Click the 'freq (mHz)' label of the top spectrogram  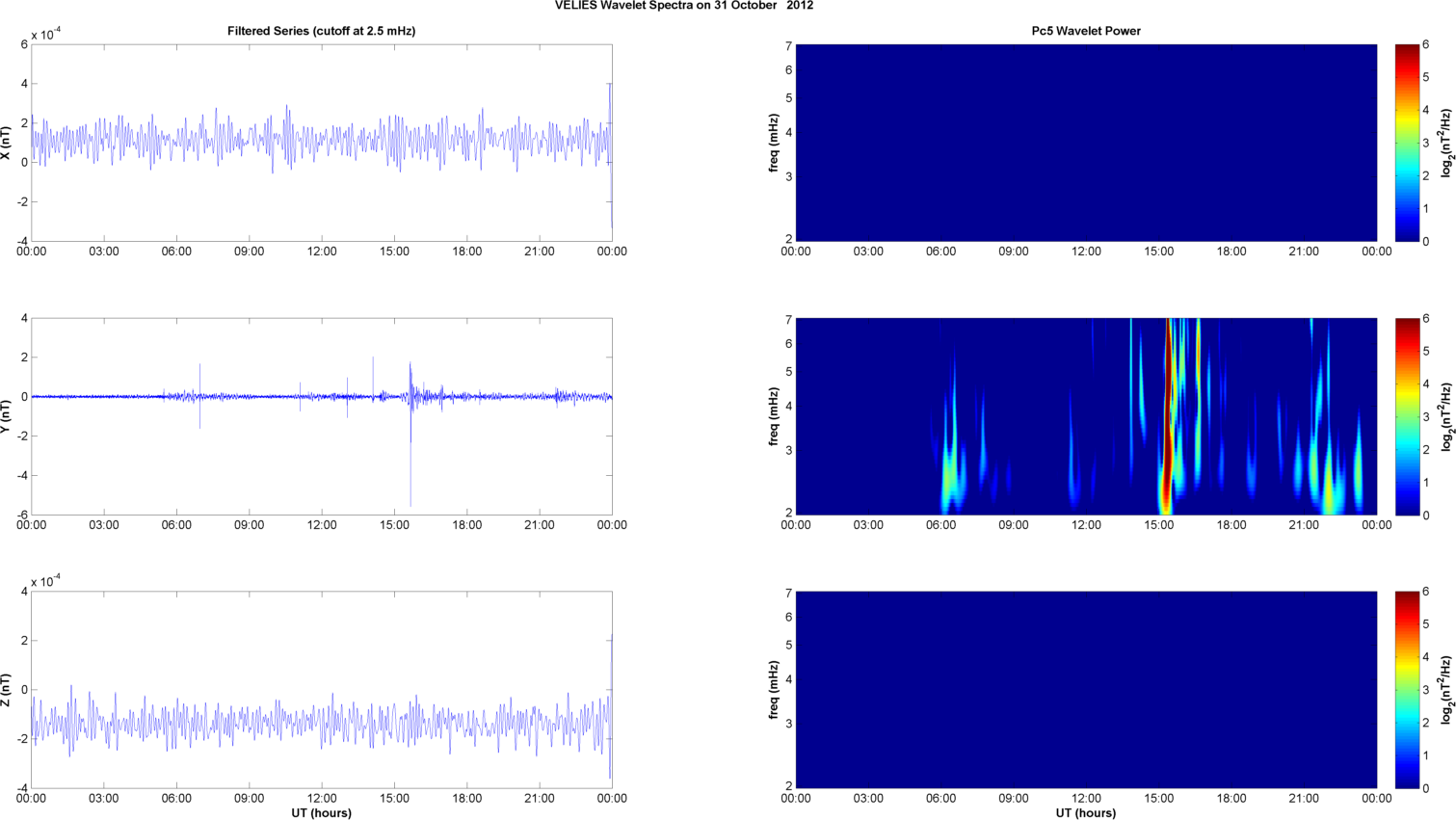coord(773,143)
